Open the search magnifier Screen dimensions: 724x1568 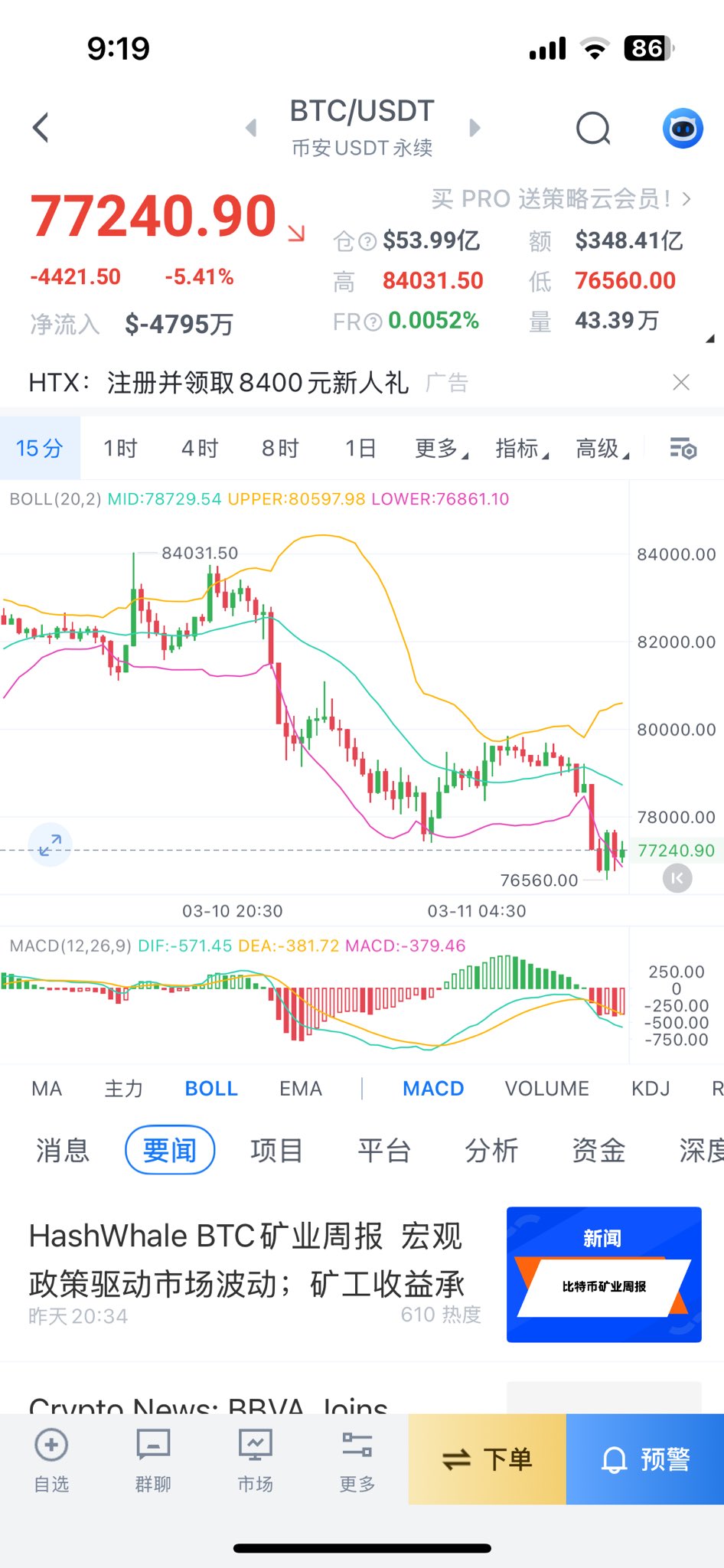[593, 129]
